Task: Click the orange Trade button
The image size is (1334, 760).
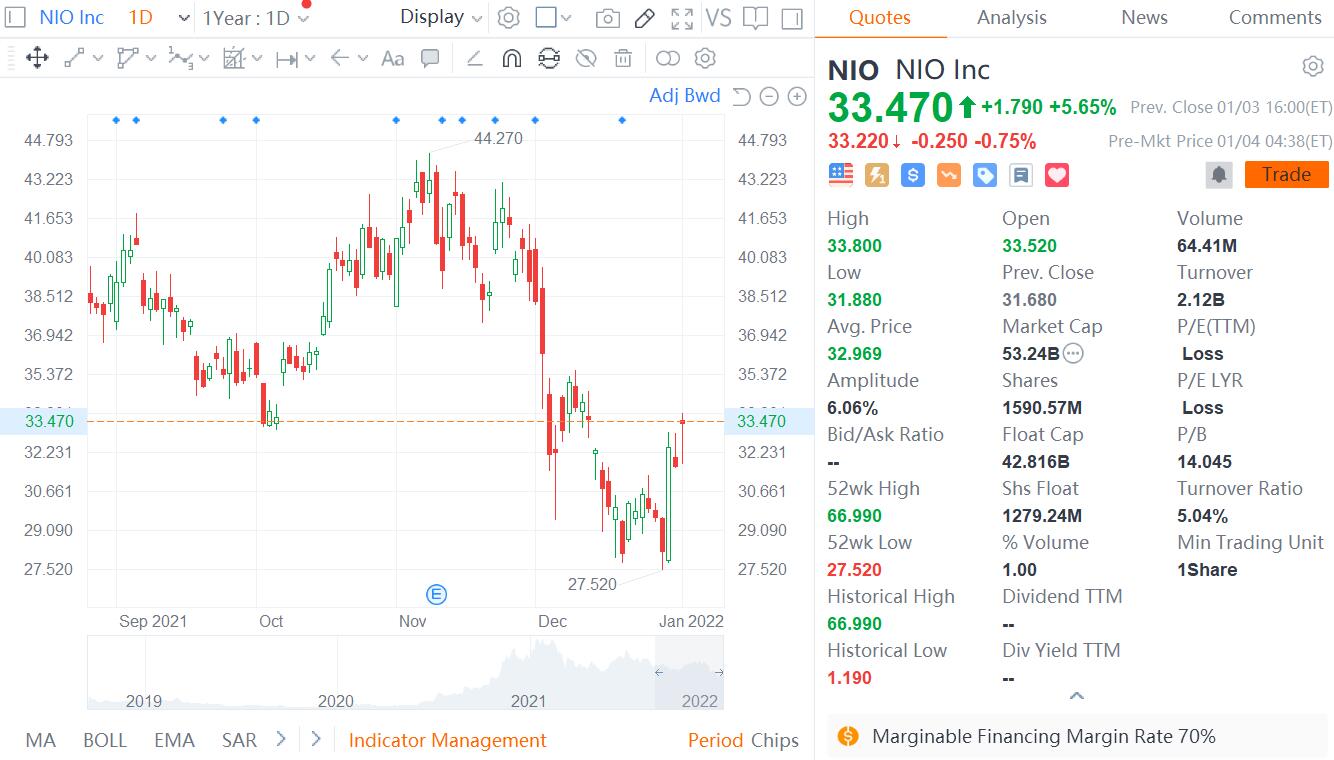Action: pos(1286,174)
